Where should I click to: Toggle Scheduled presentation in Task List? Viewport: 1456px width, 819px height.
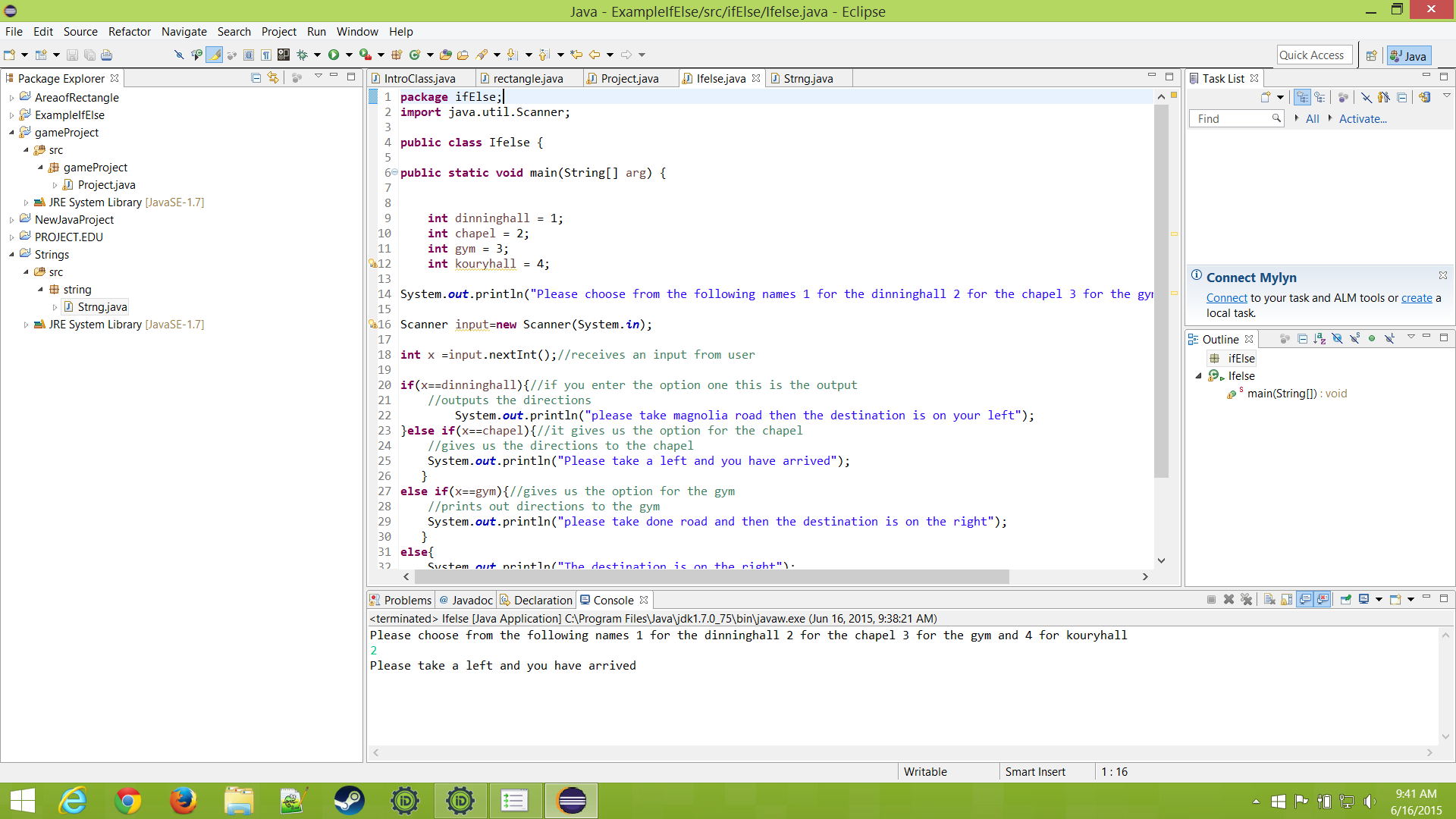1320,97
